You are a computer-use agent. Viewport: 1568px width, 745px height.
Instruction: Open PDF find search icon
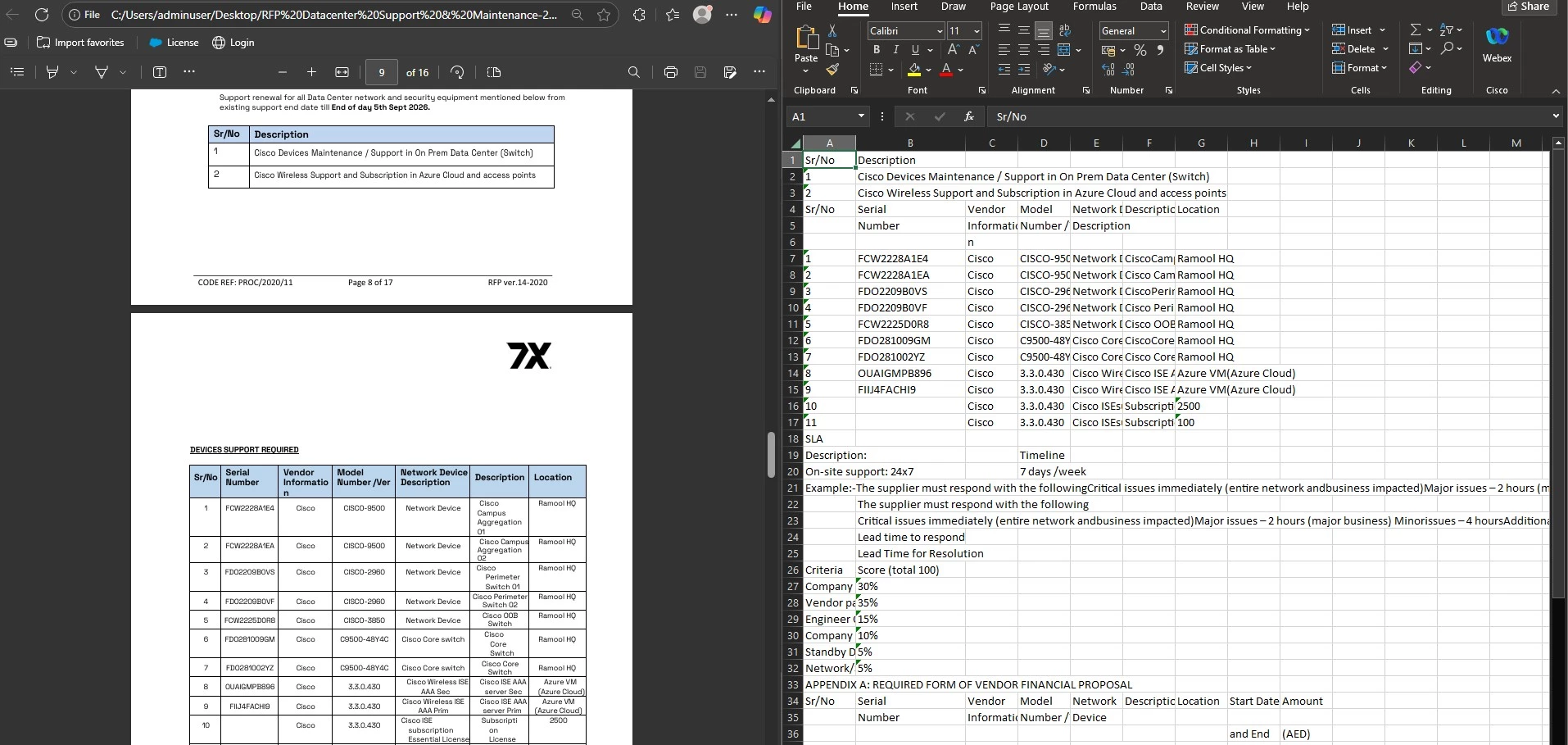(x=633, y=72)
